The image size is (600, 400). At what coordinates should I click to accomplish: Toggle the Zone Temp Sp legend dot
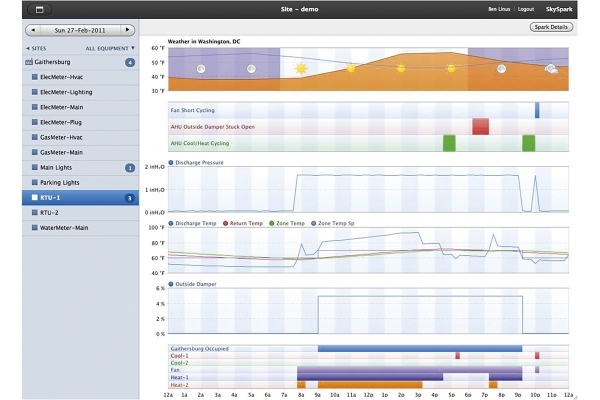(x=314, y=223)
